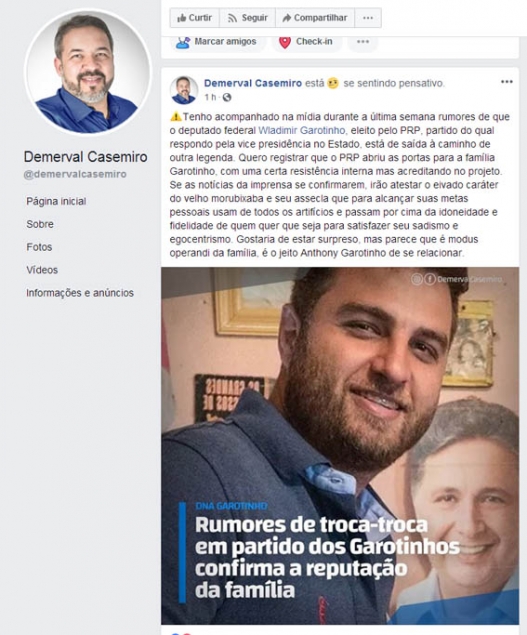Open the Fotos section

coord(39,247)
